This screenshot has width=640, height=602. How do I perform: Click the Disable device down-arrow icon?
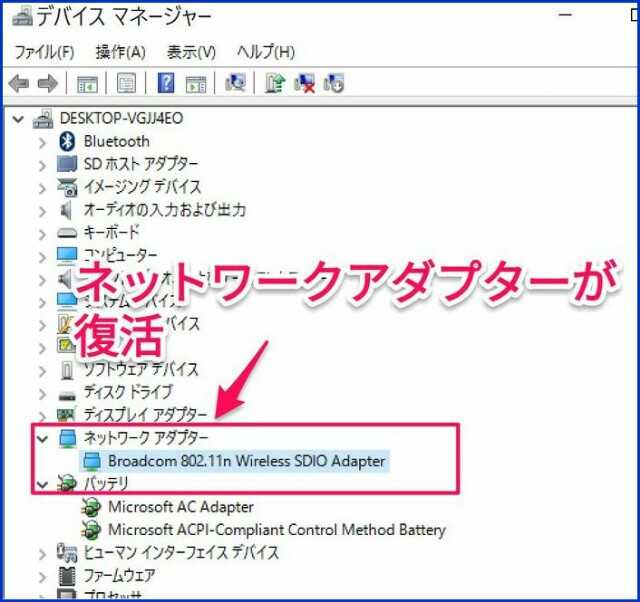click(x=333, y=83)
